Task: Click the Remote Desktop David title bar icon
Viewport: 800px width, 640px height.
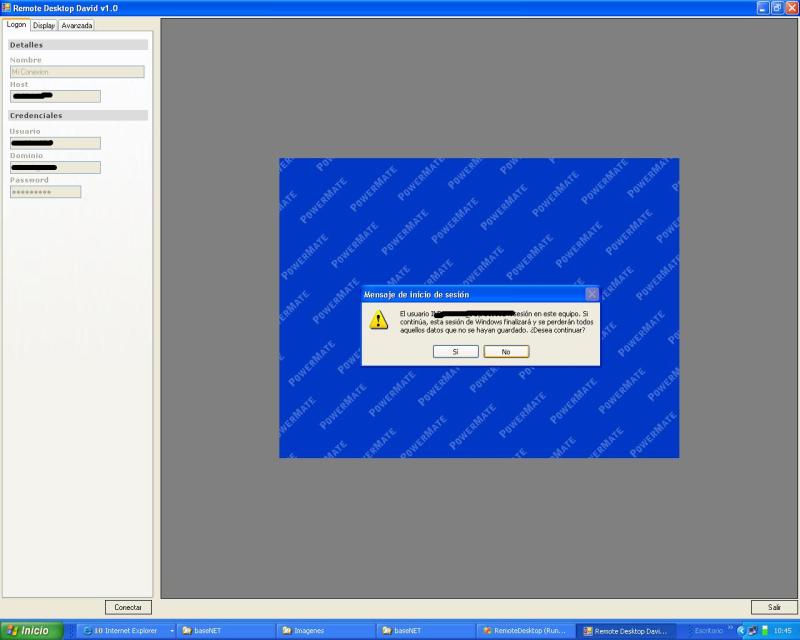Action: [6, 7]
